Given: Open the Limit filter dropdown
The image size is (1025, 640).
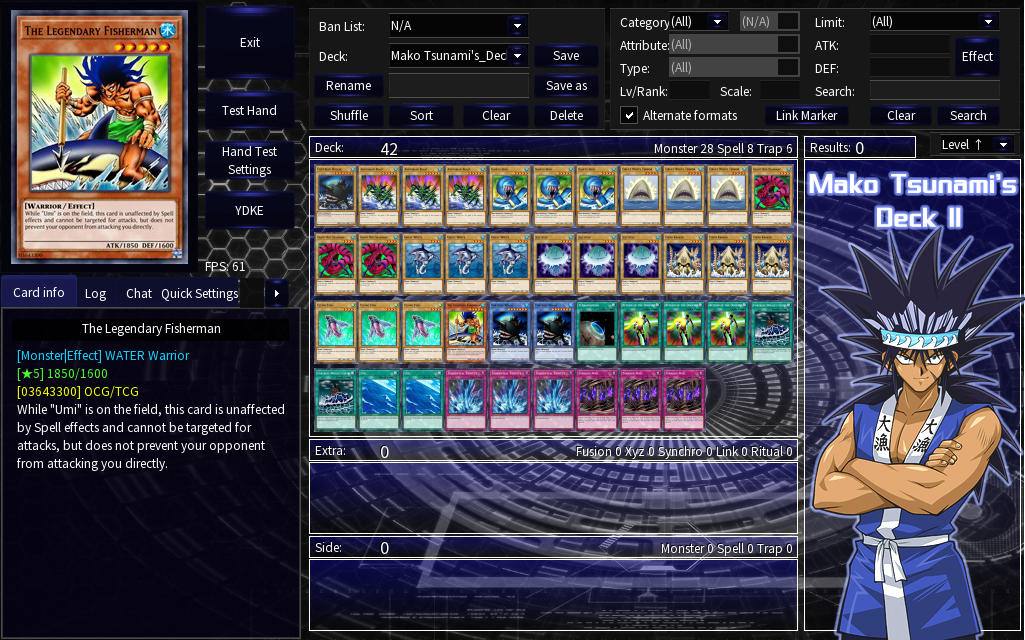Looking at the screenshot, I should [988, 22].
